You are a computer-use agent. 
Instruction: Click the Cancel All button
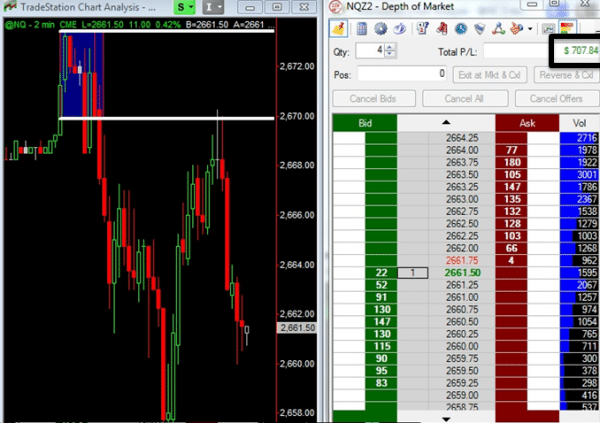tap(463, 98)
